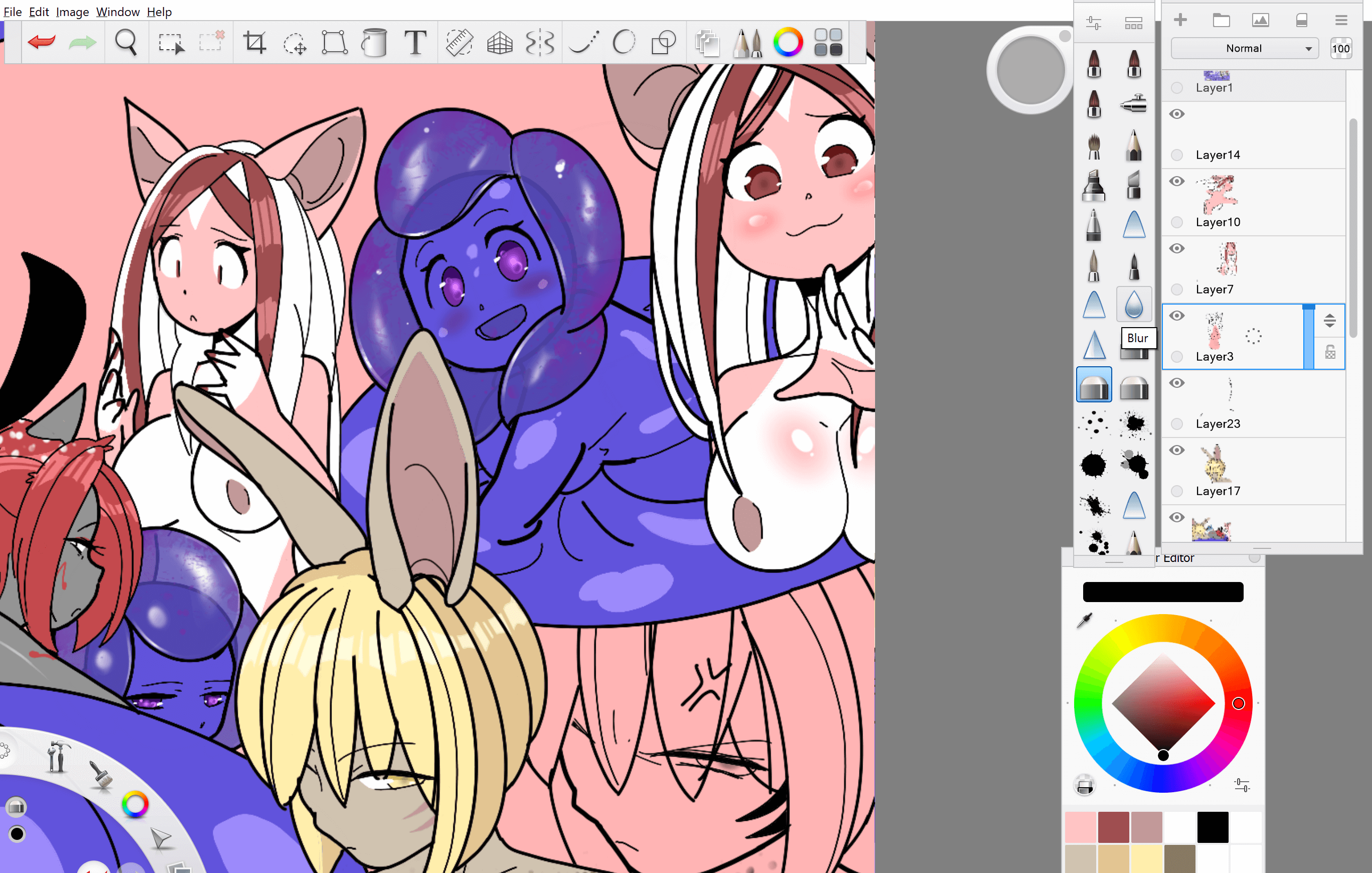Add a new layer with plus button
The image size is (1372, 873).
pos(1180,21)
